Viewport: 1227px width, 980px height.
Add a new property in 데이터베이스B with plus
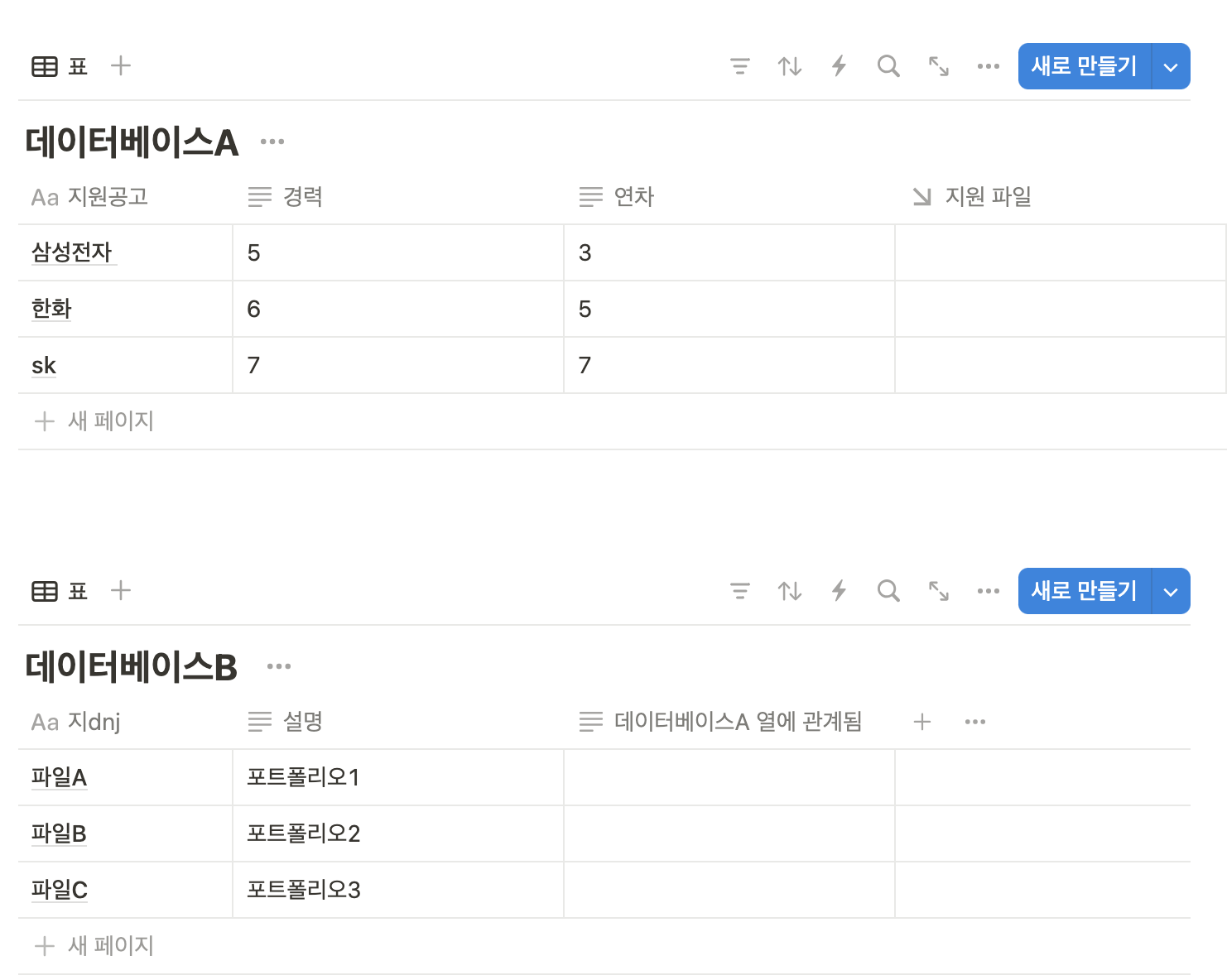(x=921, y=721)
